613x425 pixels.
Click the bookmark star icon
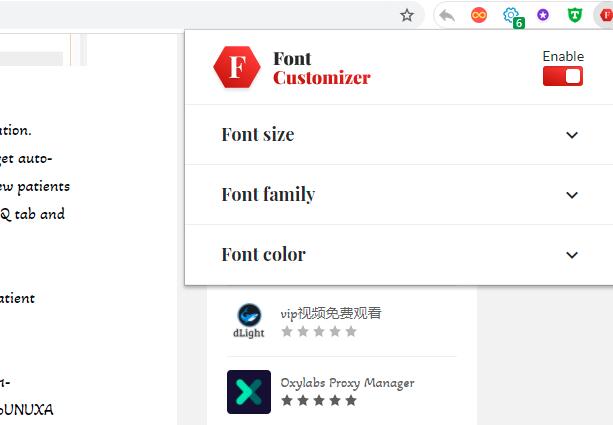coord(407,15)
